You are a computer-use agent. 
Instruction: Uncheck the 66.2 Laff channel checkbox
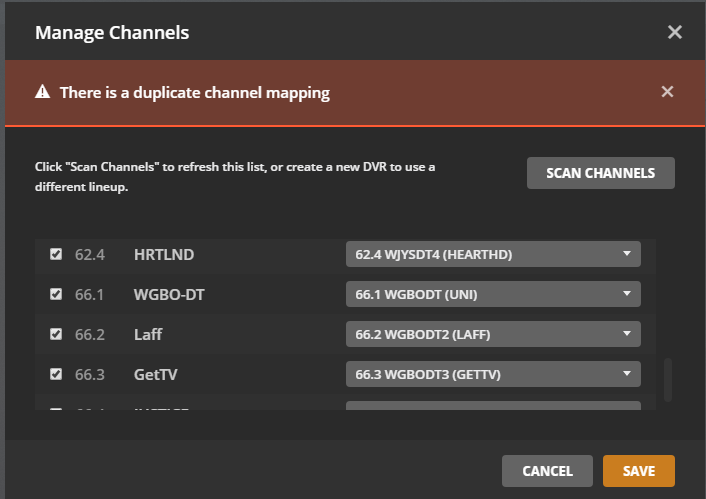(56, 334)
